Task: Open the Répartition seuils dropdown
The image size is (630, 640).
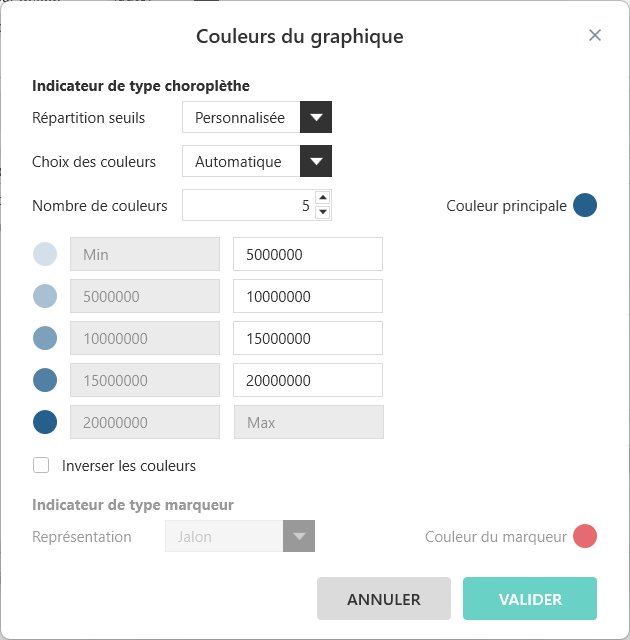Action: pos(316,118)
